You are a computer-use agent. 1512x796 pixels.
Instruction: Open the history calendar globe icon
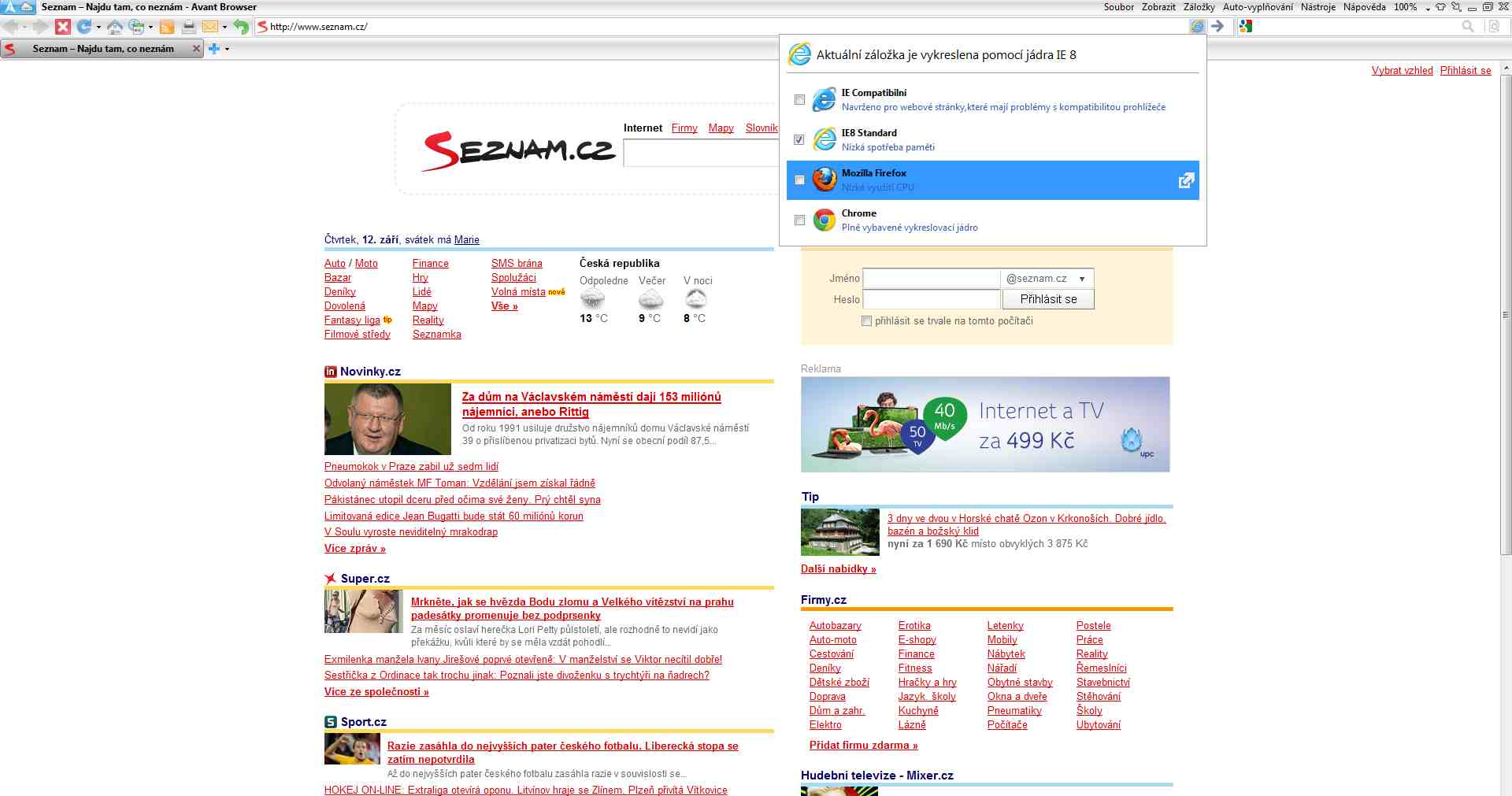[136, 27]
